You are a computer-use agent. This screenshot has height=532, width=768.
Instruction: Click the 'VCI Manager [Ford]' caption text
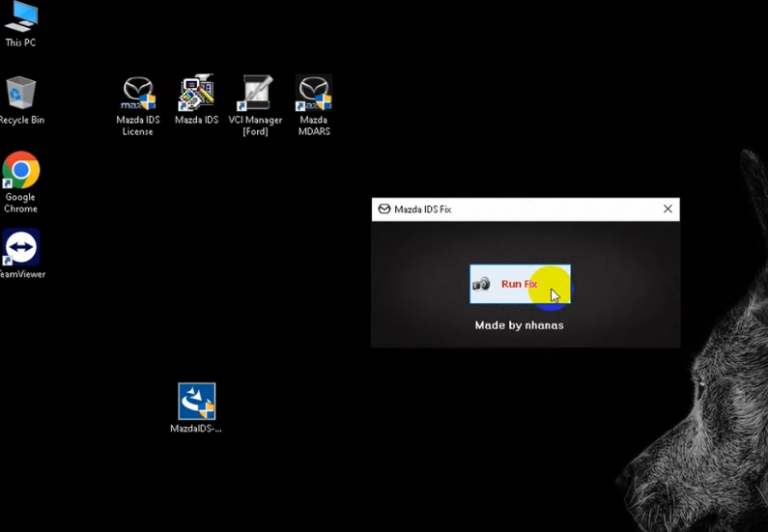coord(255,125)
